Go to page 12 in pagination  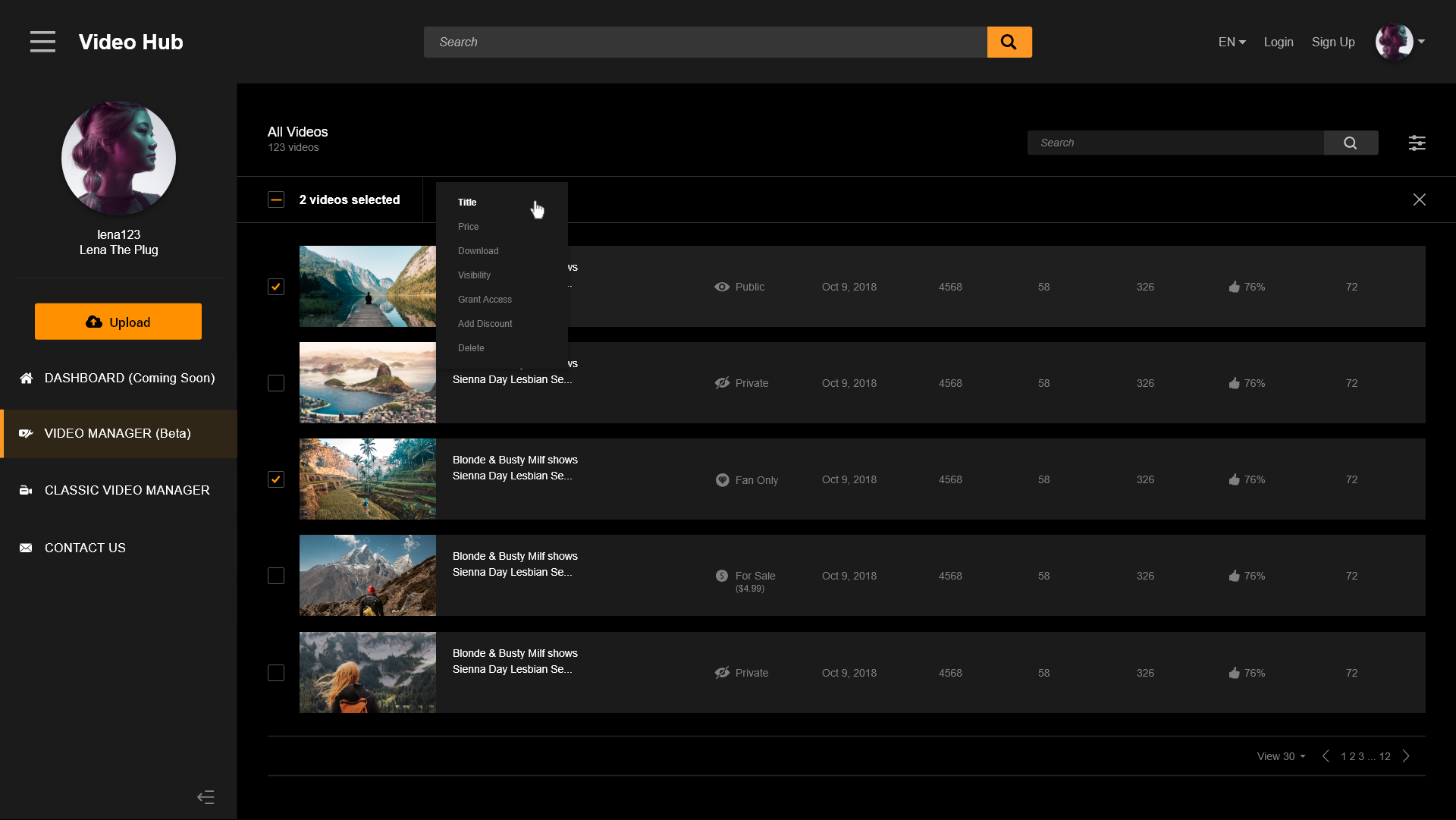[x=1385, y=756]
